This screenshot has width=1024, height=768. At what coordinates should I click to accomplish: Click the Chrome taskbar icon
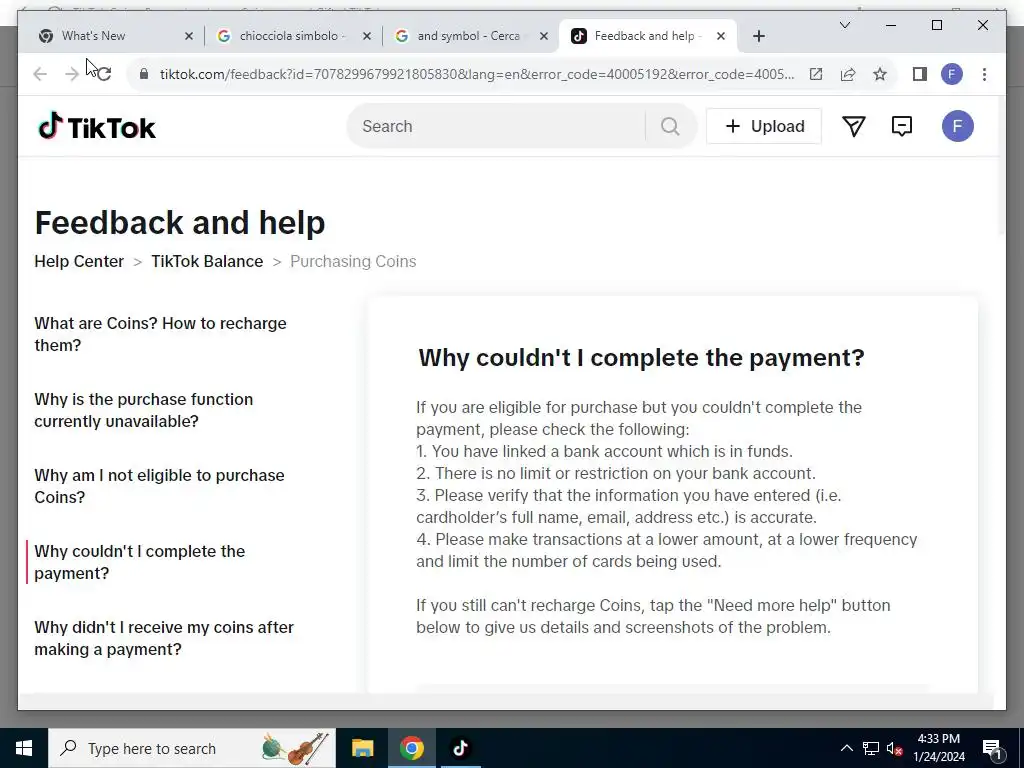(x=411, y=748)
